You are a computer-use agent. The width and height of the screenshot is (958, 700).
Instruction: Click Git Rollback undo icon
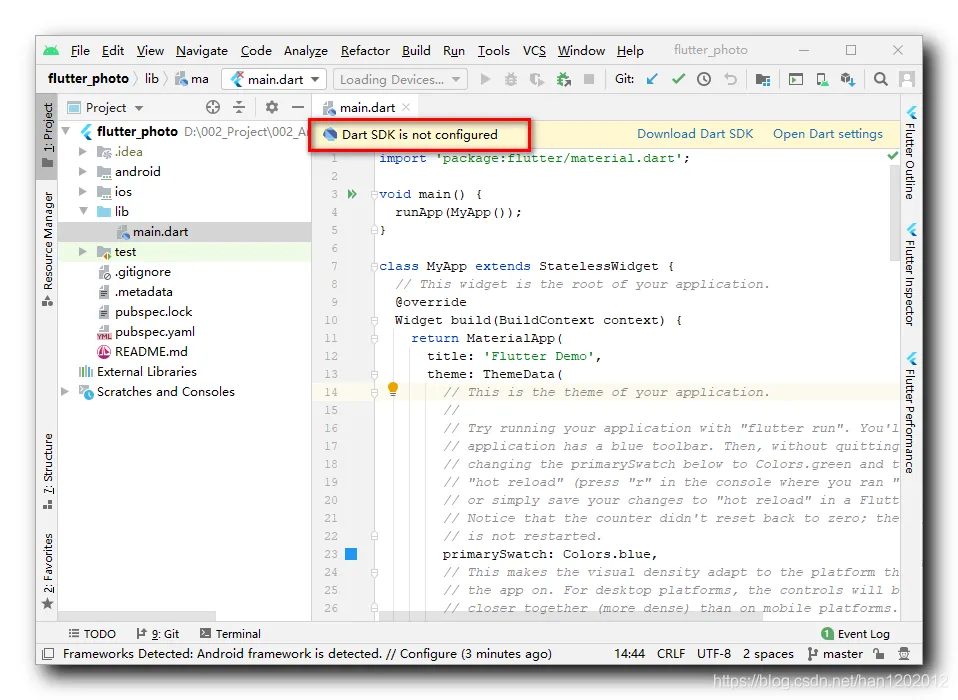[730, 79]
